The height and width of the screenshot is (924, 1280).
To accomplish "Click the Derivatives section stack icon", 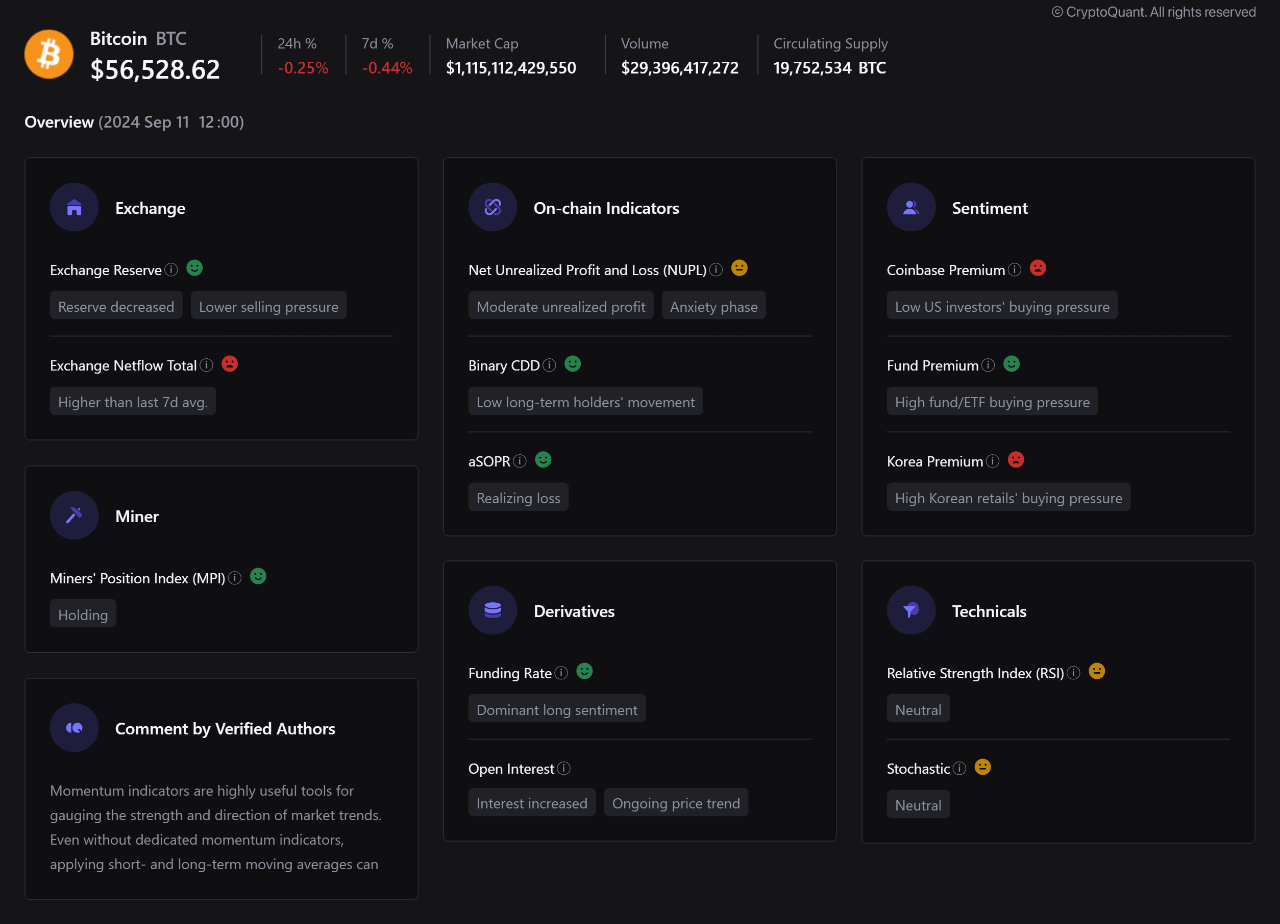I will pyautogui.click(x=493, y=610).
